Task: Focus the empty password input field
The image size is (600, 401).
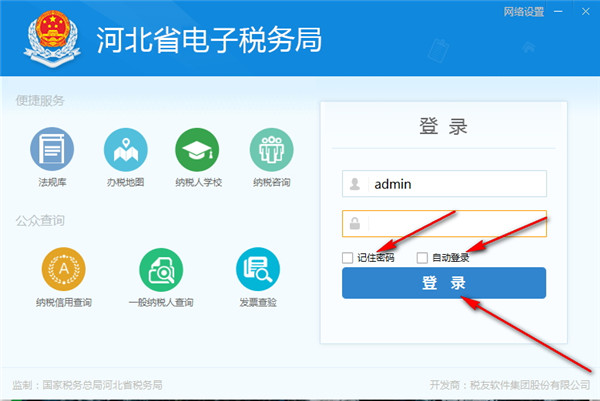Action: (x=444, y=223)
